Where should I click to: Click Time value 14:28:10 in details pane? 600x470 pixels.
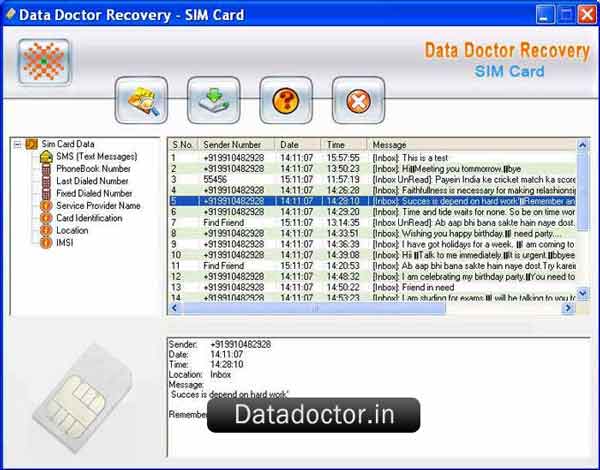pyautogui.click(x=227, y=364)
